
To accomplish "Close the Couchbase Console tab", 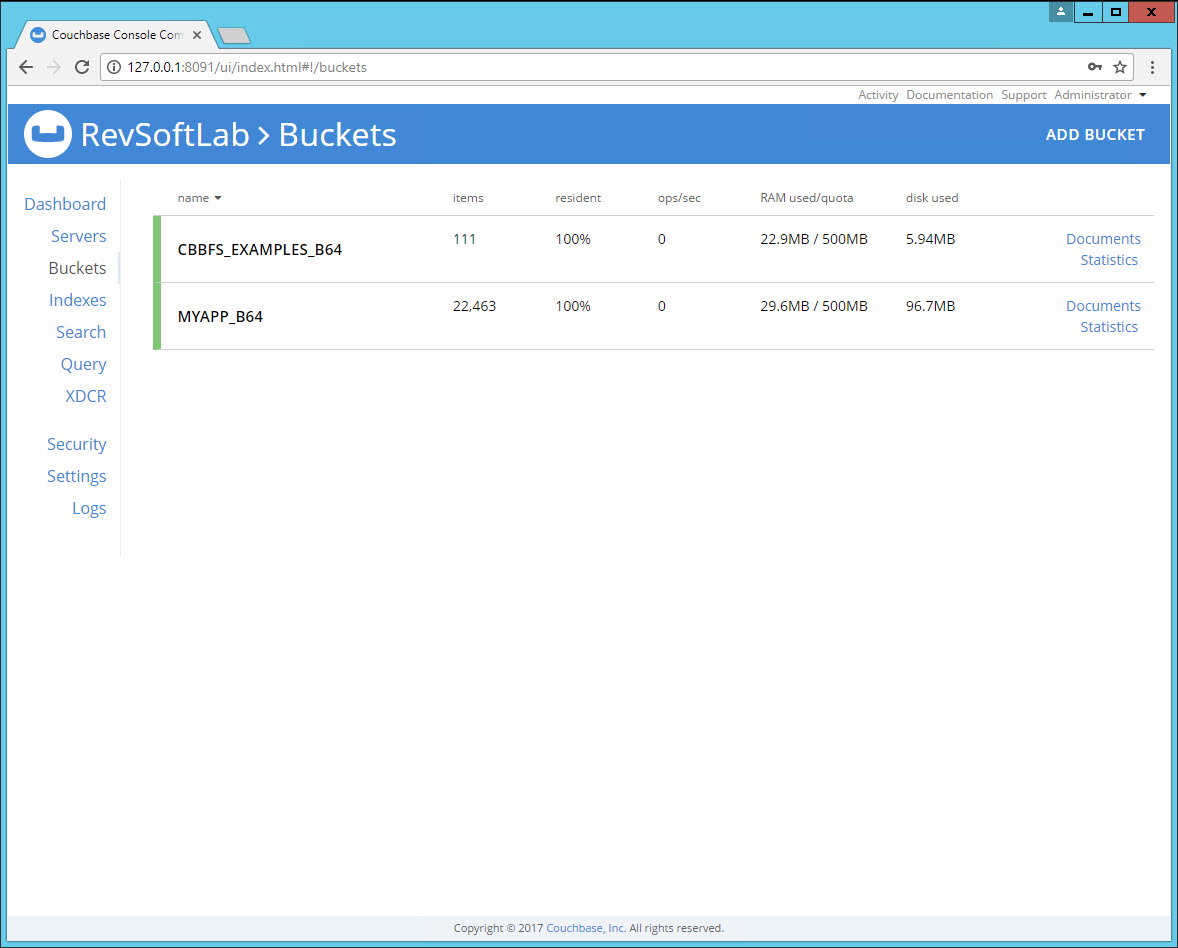I will coord(197,35).
